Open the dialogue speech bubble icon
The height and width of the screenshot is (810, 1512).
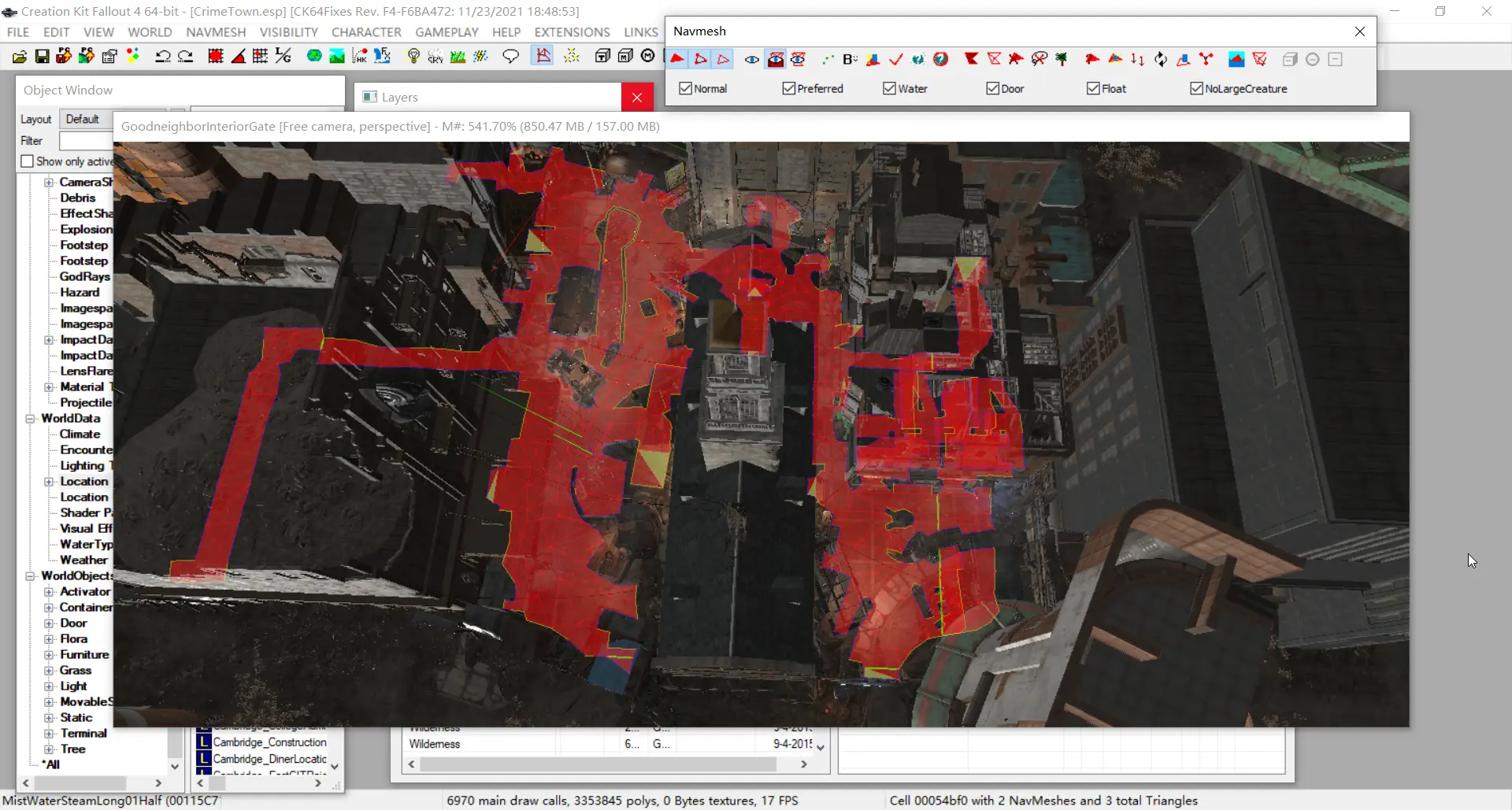[511, 57]
